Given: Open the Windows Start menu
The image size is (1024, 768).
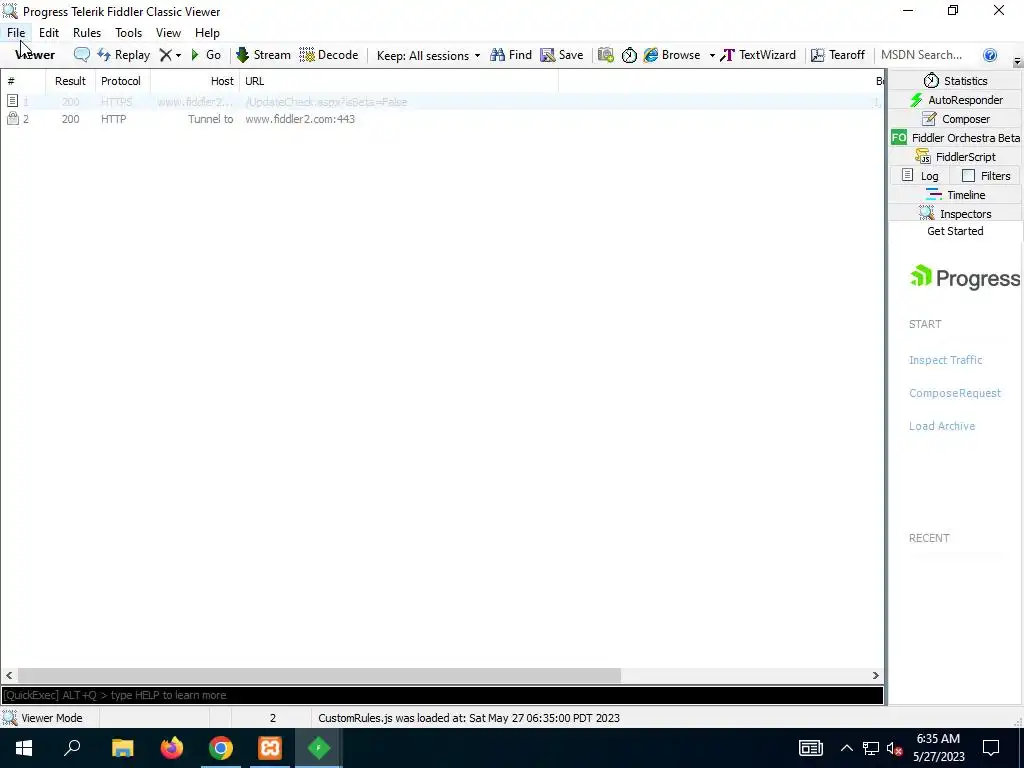Looking at the screenshot, I should point(24,748).
